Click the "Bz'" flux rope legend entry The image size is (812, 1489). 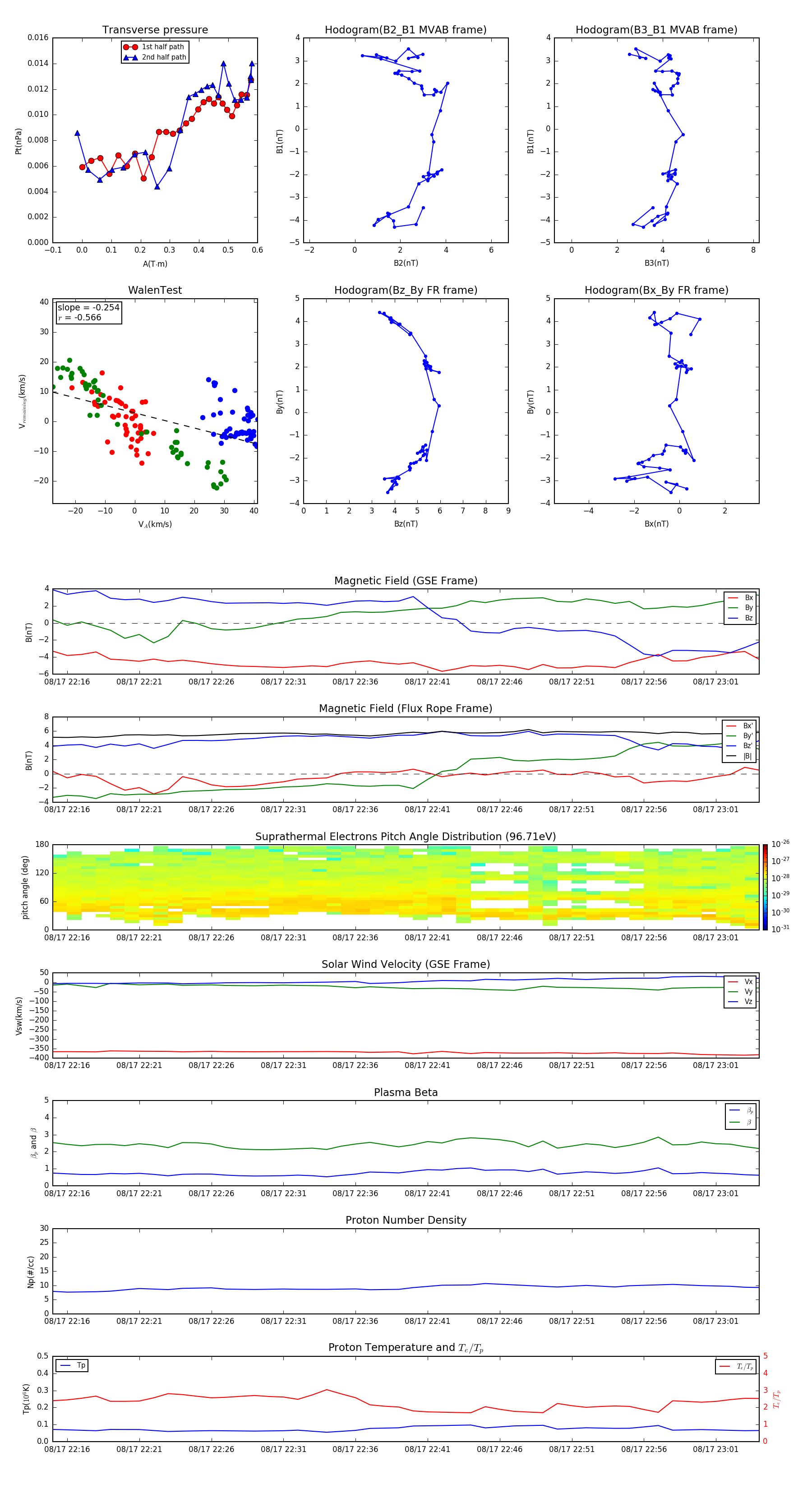[x=740, y=746]
